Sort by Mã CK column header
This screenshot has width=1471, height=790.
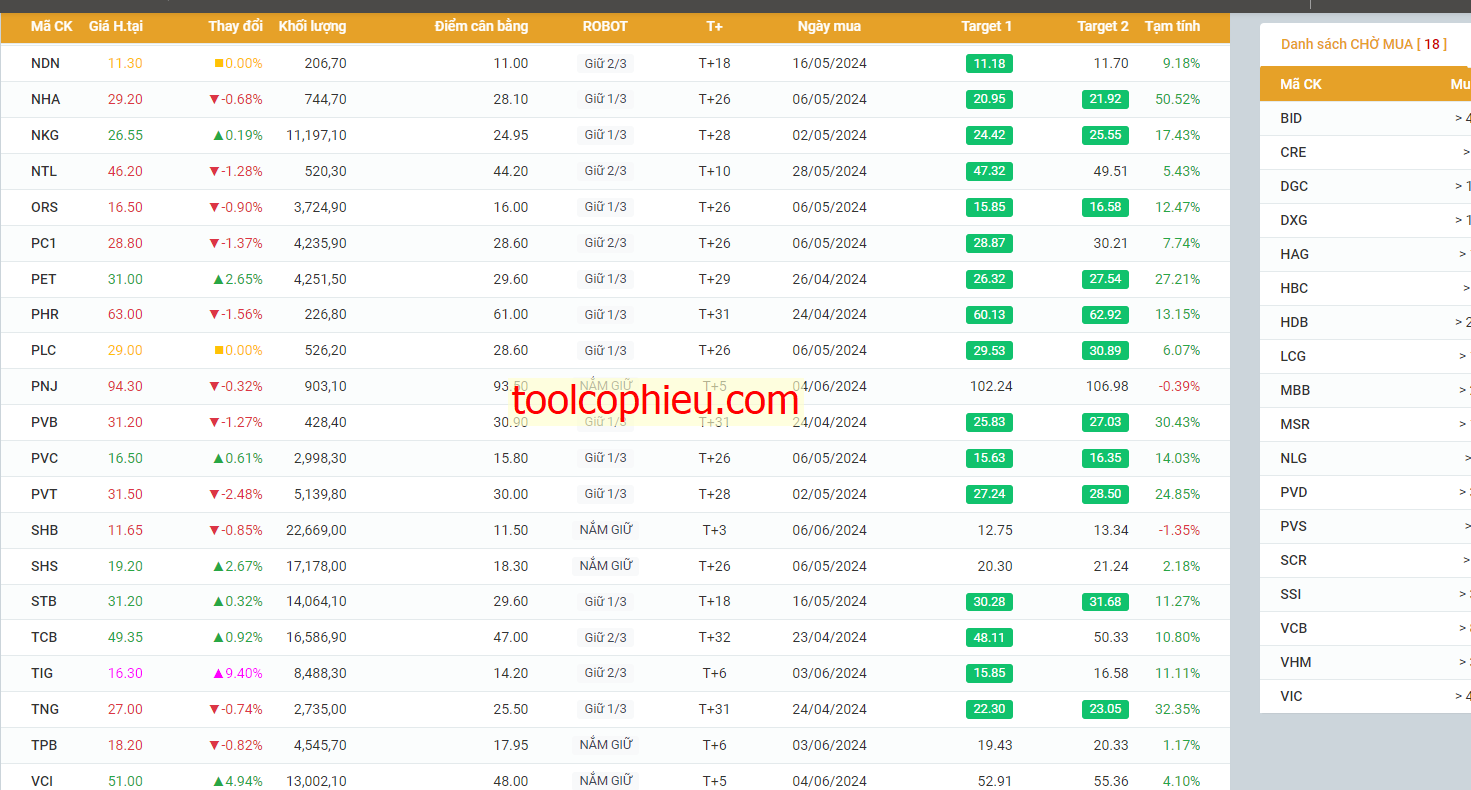pyautogui.click(x=52, y=26)
